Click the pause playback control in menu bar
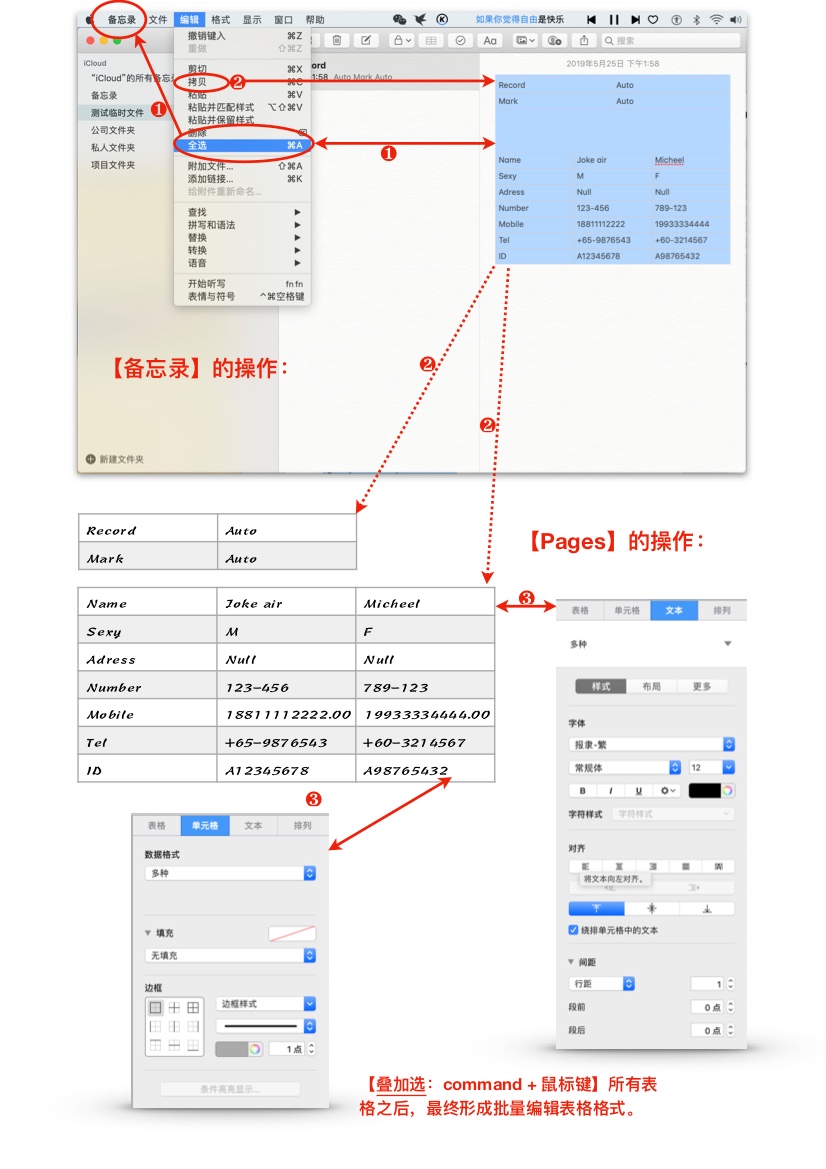826x1169 pixels. (614, 19)
